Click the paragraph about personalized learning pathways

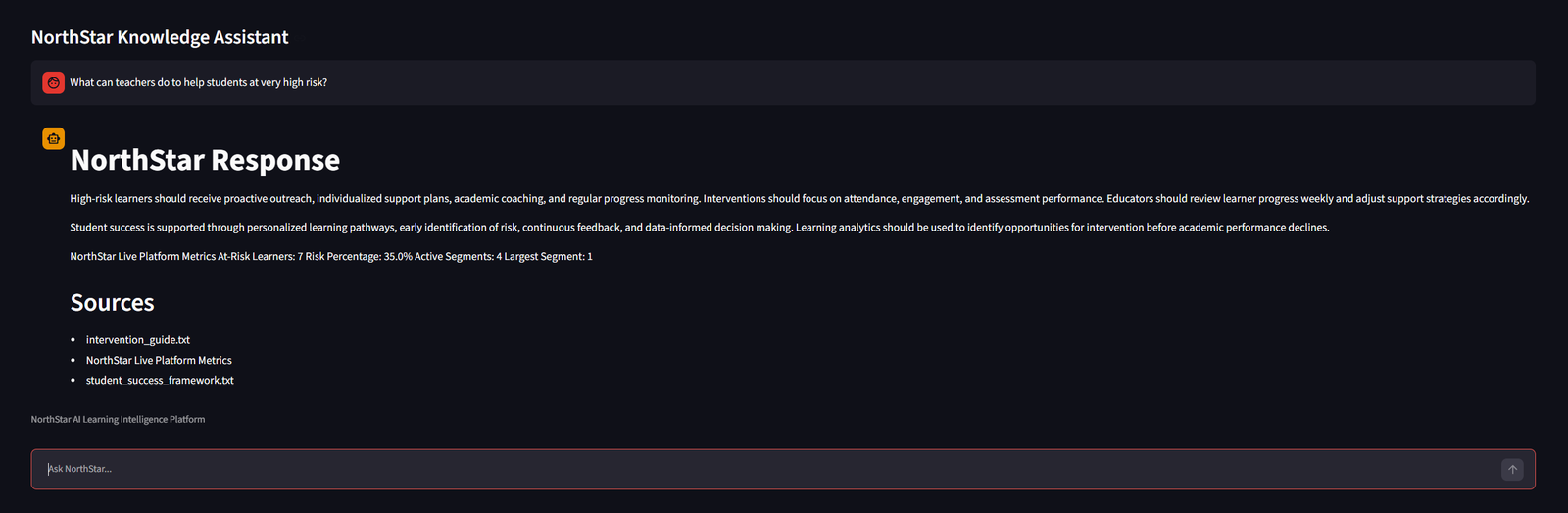tap(700, 228)
